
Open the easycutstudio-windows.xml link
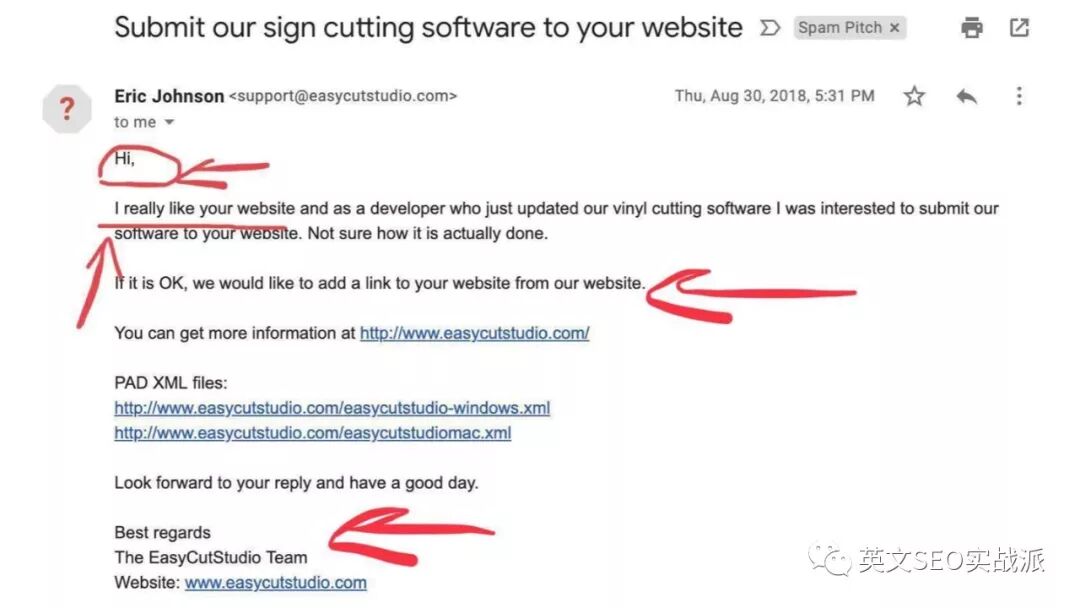[x=332, y=408]
